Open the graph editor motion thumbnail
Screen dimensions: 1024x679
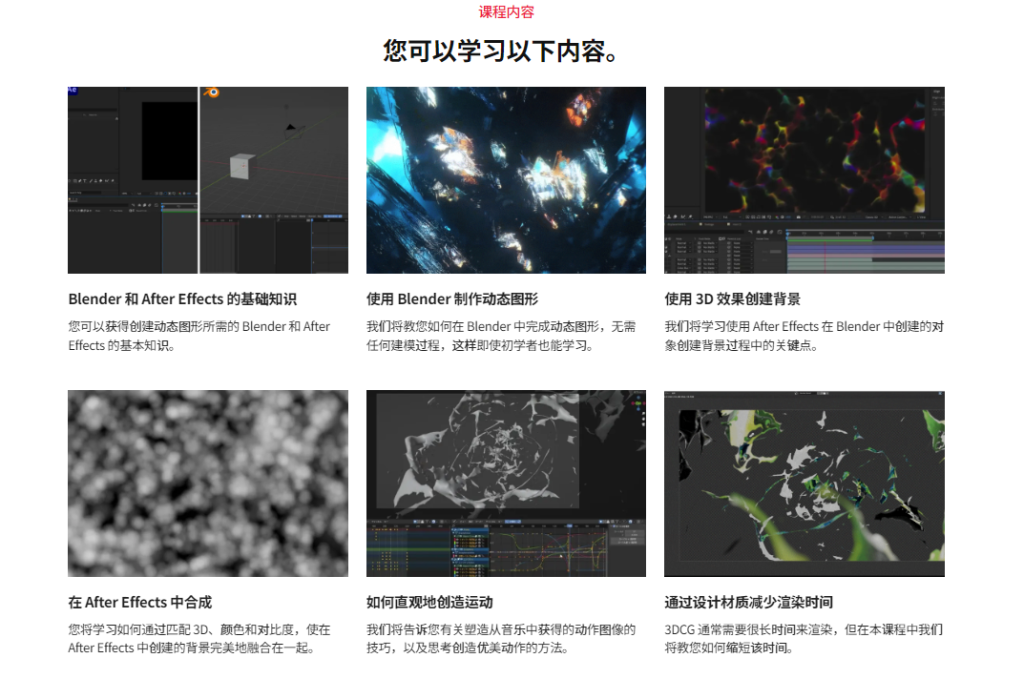(506, 483)
